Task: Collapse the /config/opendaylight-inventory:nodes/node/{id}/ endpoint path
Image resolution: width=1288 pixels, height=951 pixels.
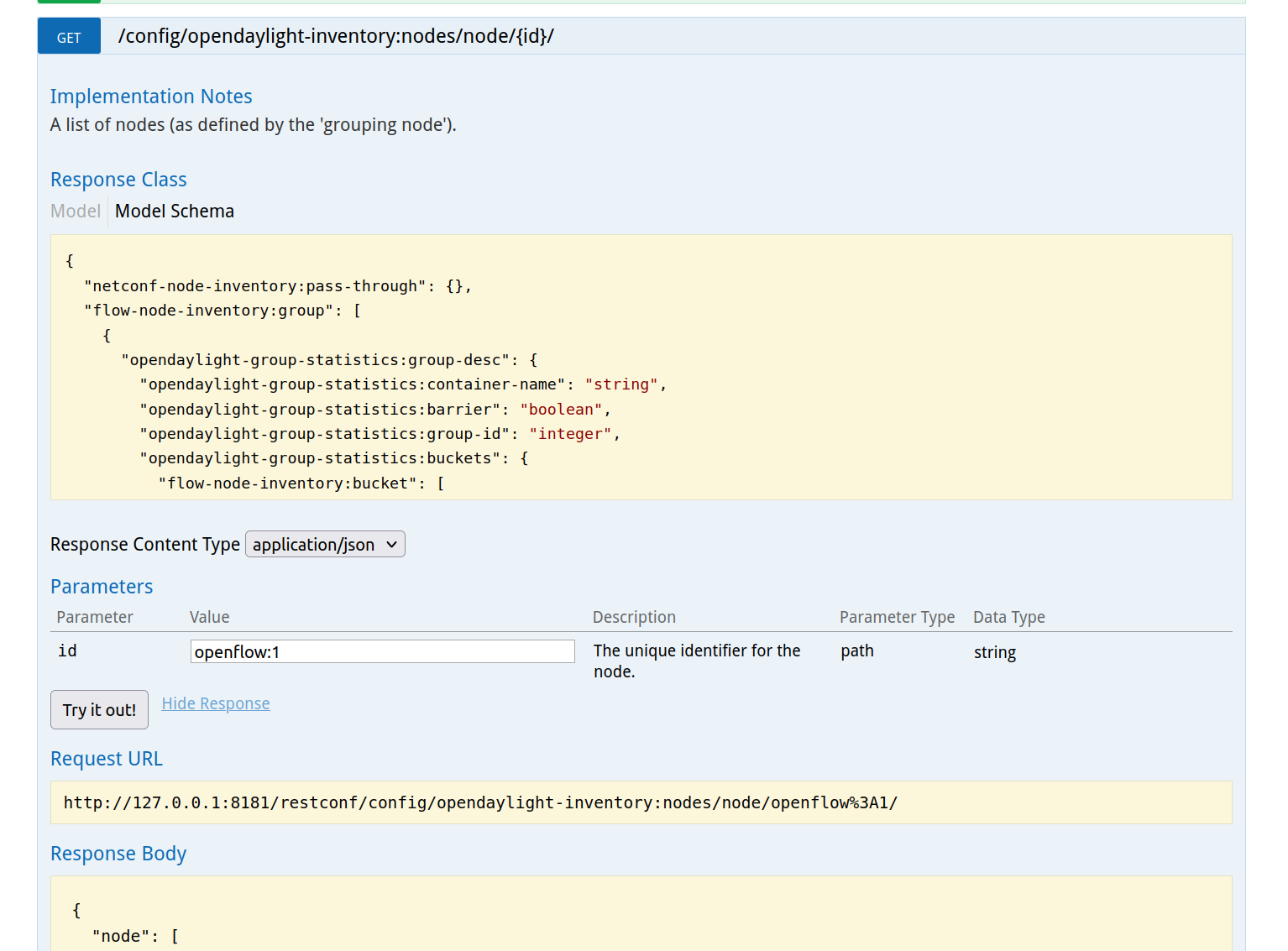Action: (x=336, y=36)
